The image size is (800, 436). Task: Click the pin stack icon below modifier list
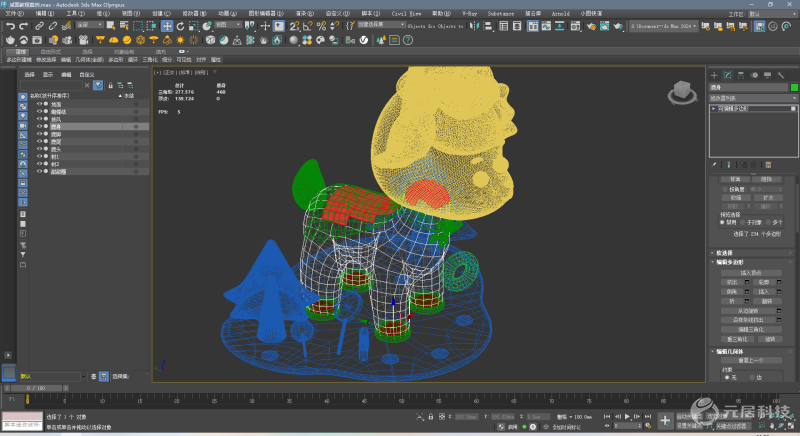pyautogui.click(x=714, y=165)
